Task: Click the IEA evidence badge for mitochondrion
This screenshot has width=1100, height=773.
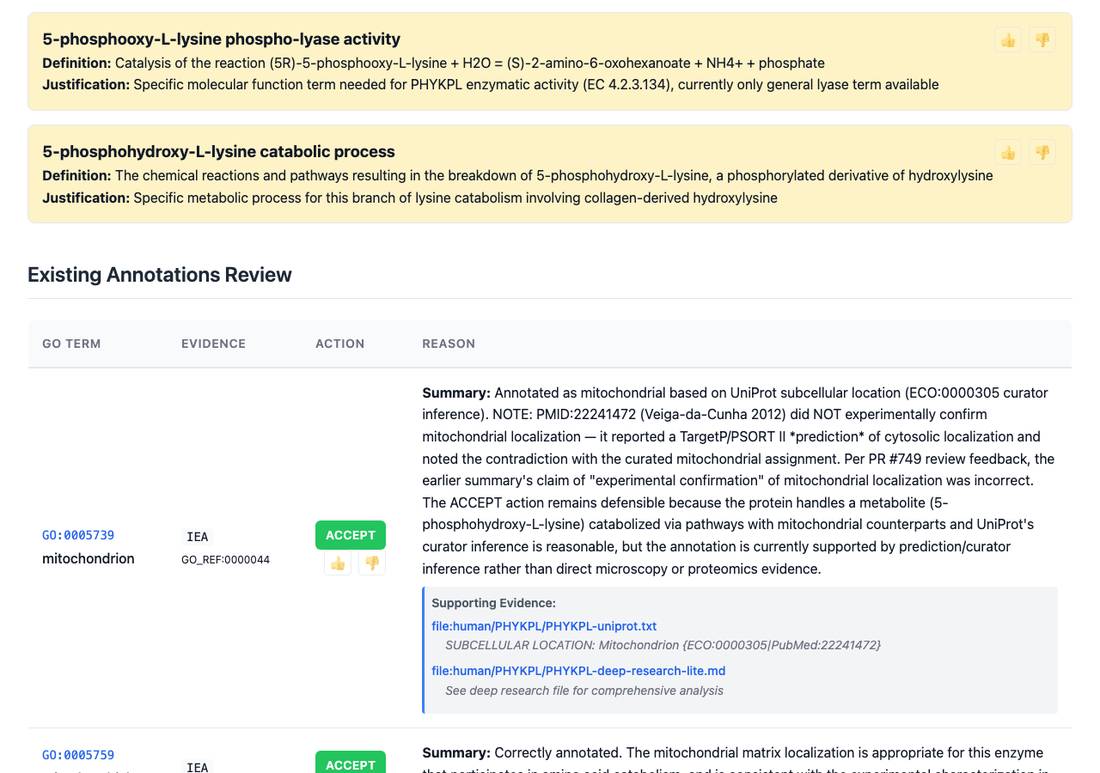Action: (197, 537)
